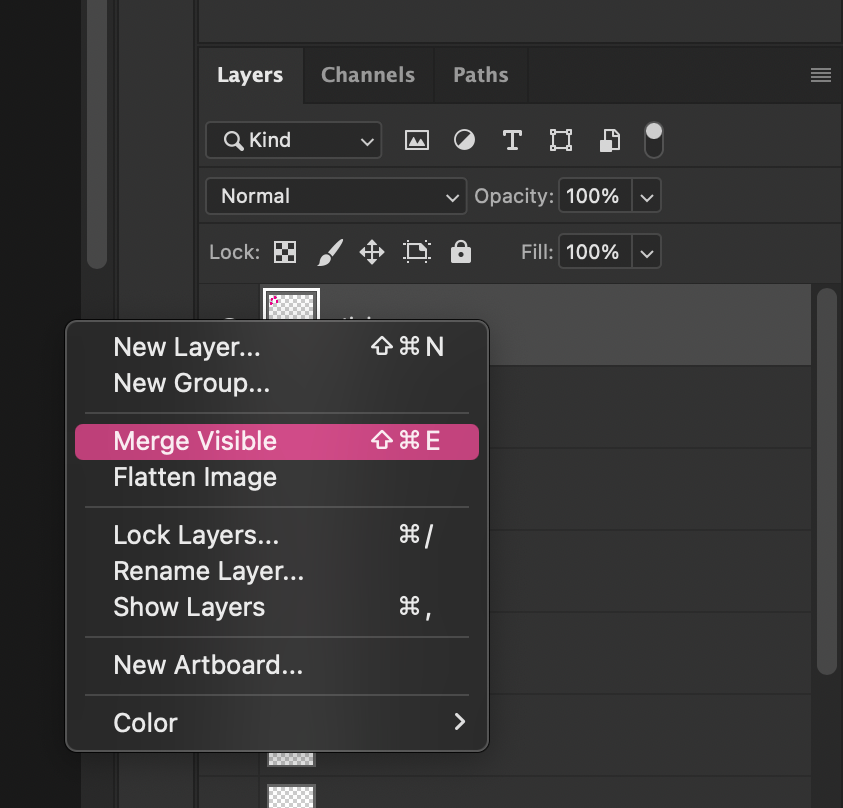Open the Layers panel menu
Viewport: 843px width, 808px height.
coord(820,74)
